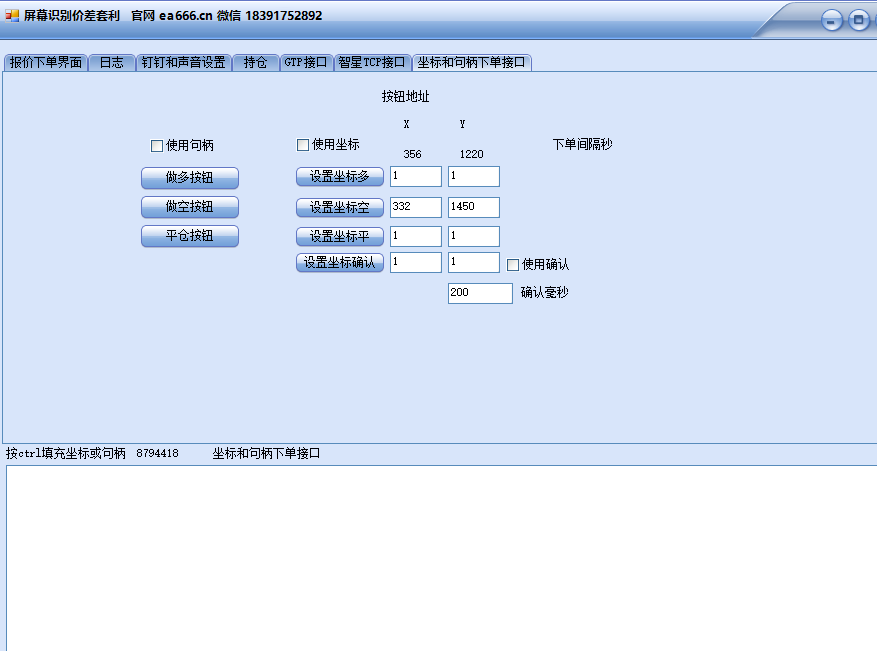Minimize the window using title bar button
877x651 pixels.
(x=832, y=20)
